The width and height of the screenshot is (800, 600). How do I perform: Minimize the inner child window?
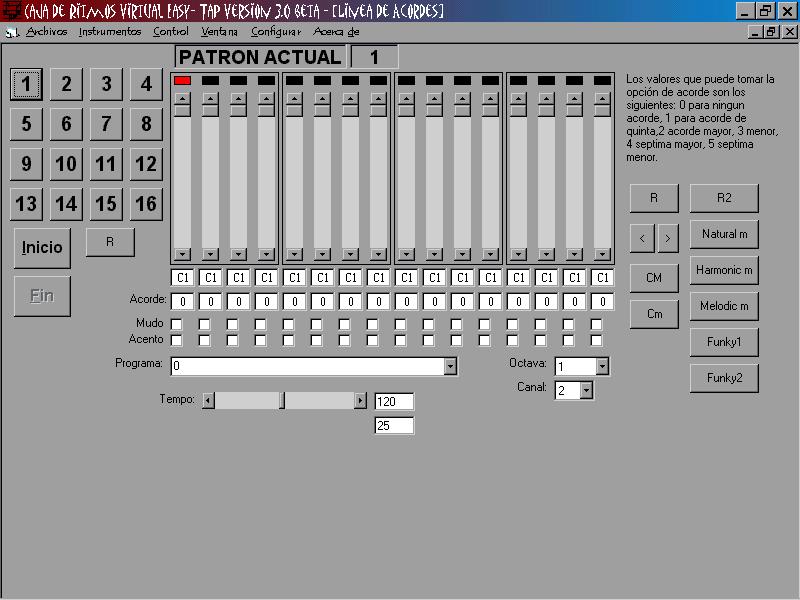pos(756,32)
